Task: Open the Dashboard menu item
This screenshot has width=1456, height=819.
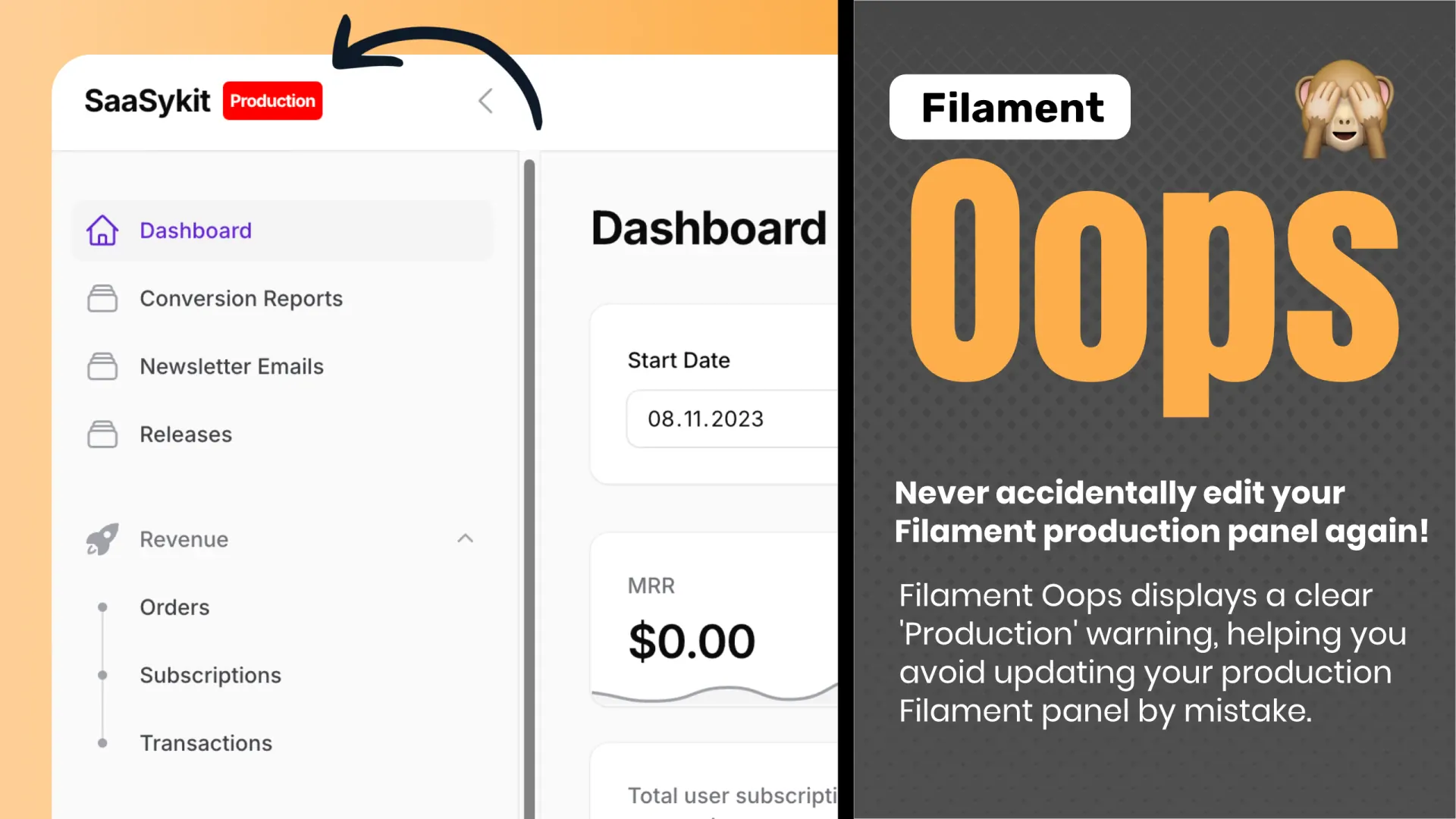Action: point(196,231)
